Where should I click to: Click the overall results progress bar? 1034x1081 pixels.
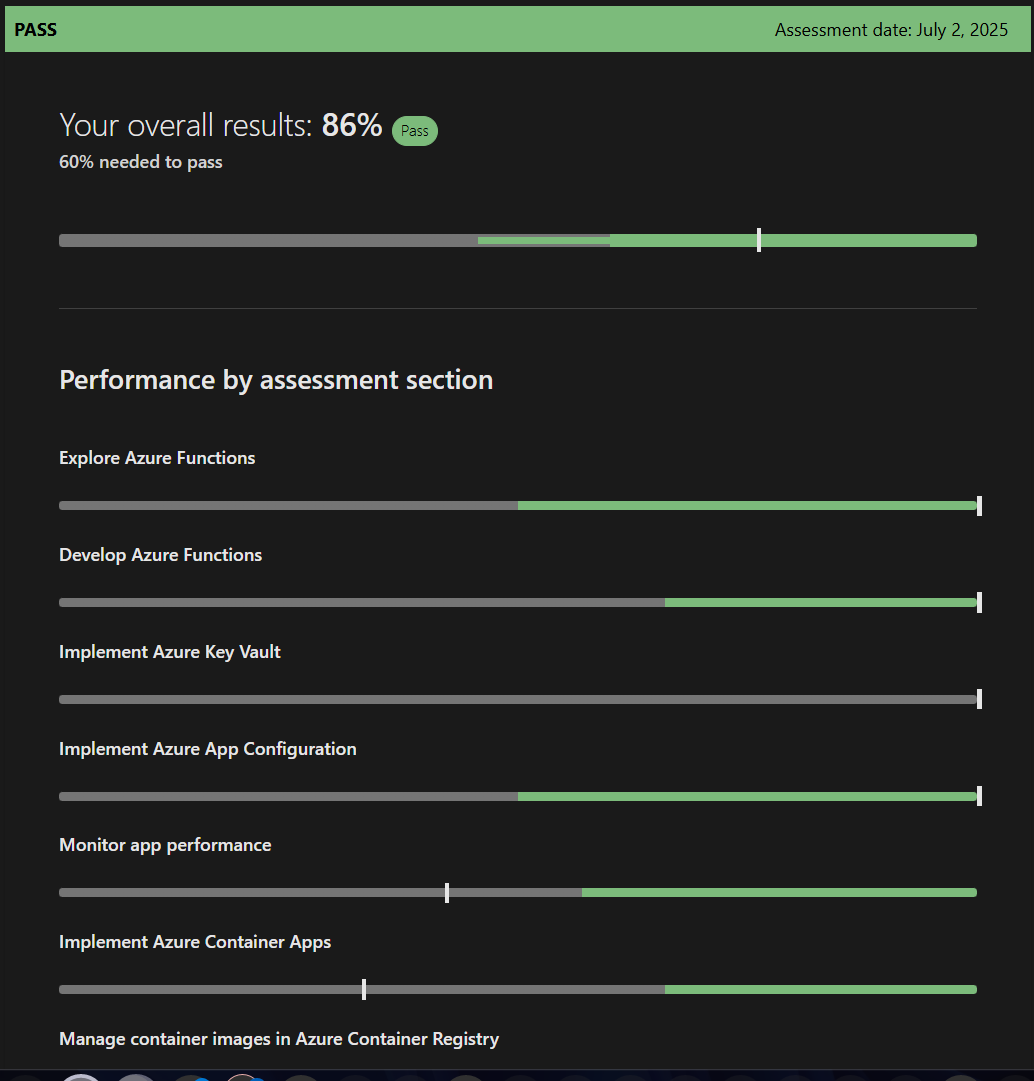click(x=518, y=241)
